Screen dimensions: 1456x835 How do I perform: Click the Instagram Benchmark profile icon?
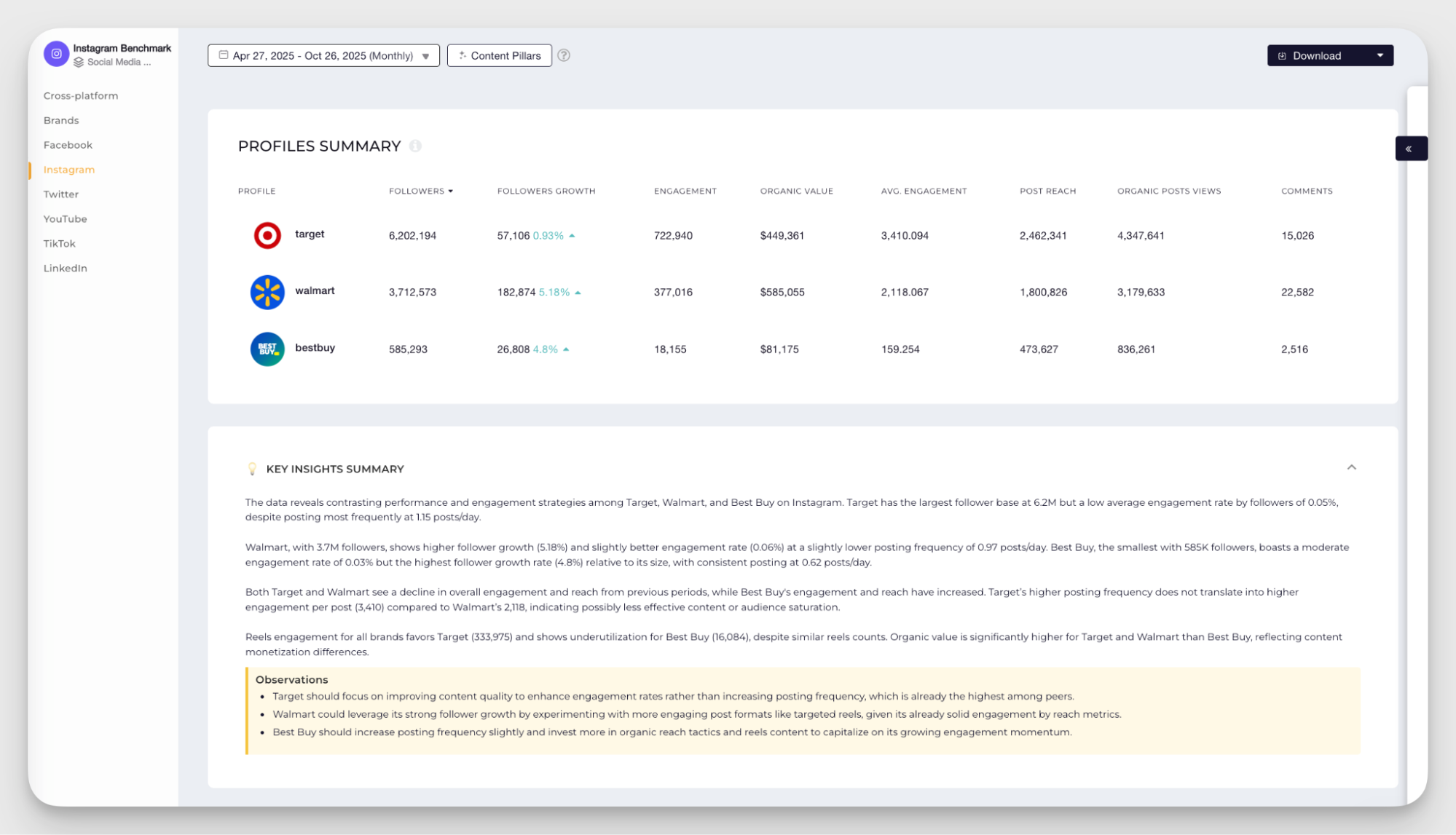pyautogui.click(x=56, y=54)
